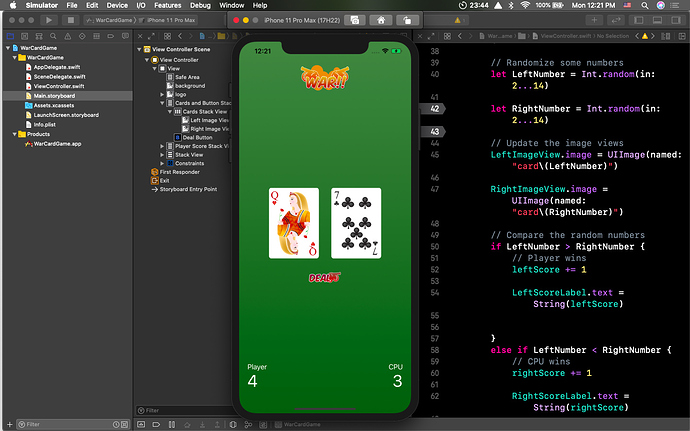Open the Device menu
This screenshot has height=431, width=690.
click(117, 5)
